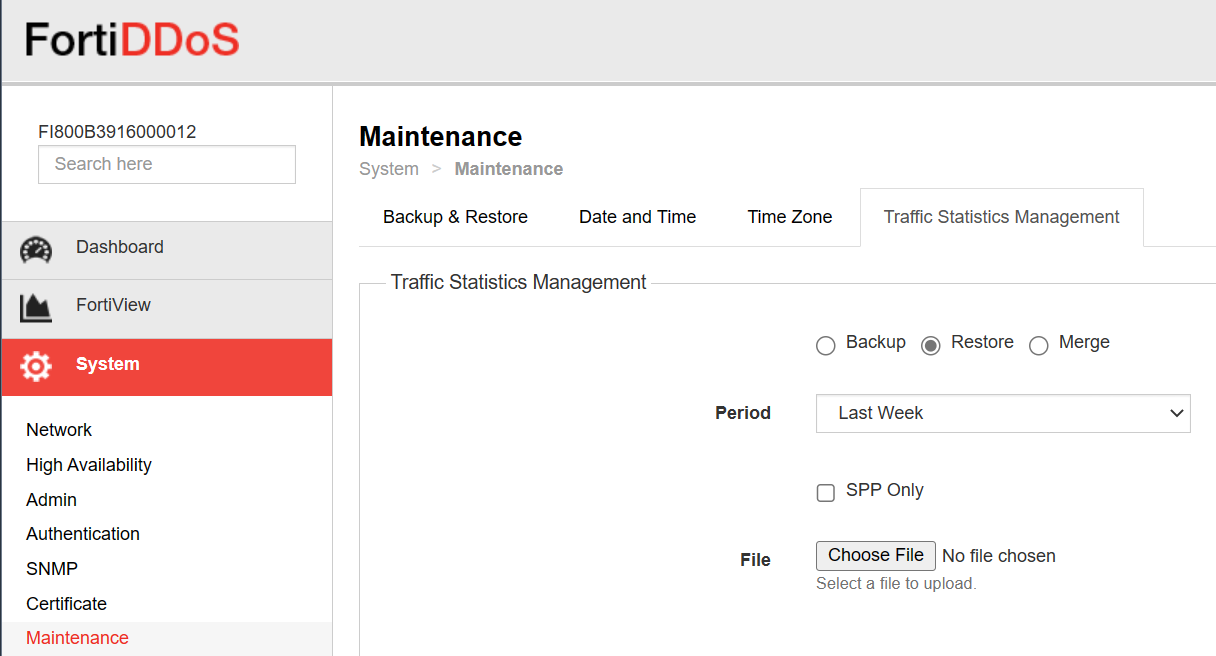
Task: Open the Certificate page
Action: pos(66,604)
